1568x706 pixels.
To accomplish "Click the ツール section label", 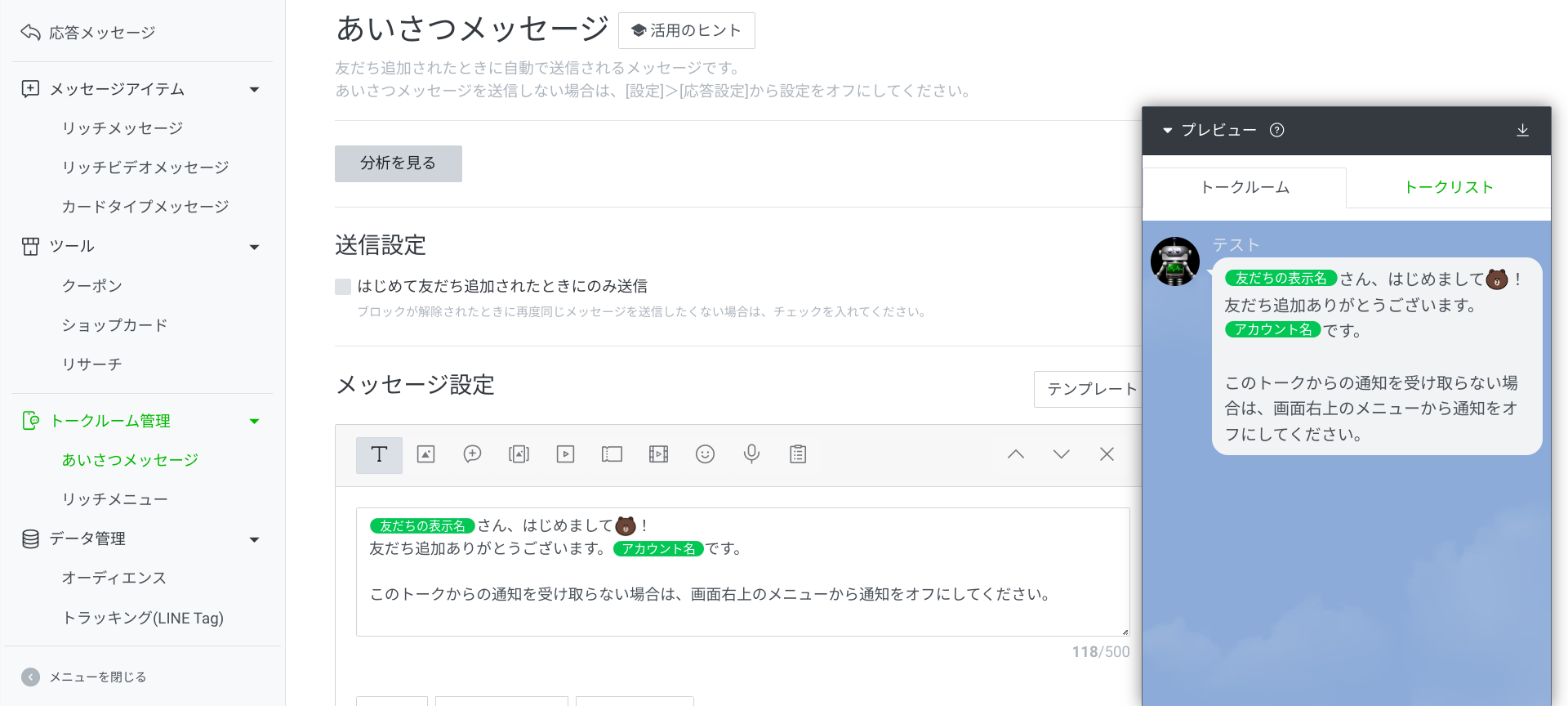I will (72, 246).
